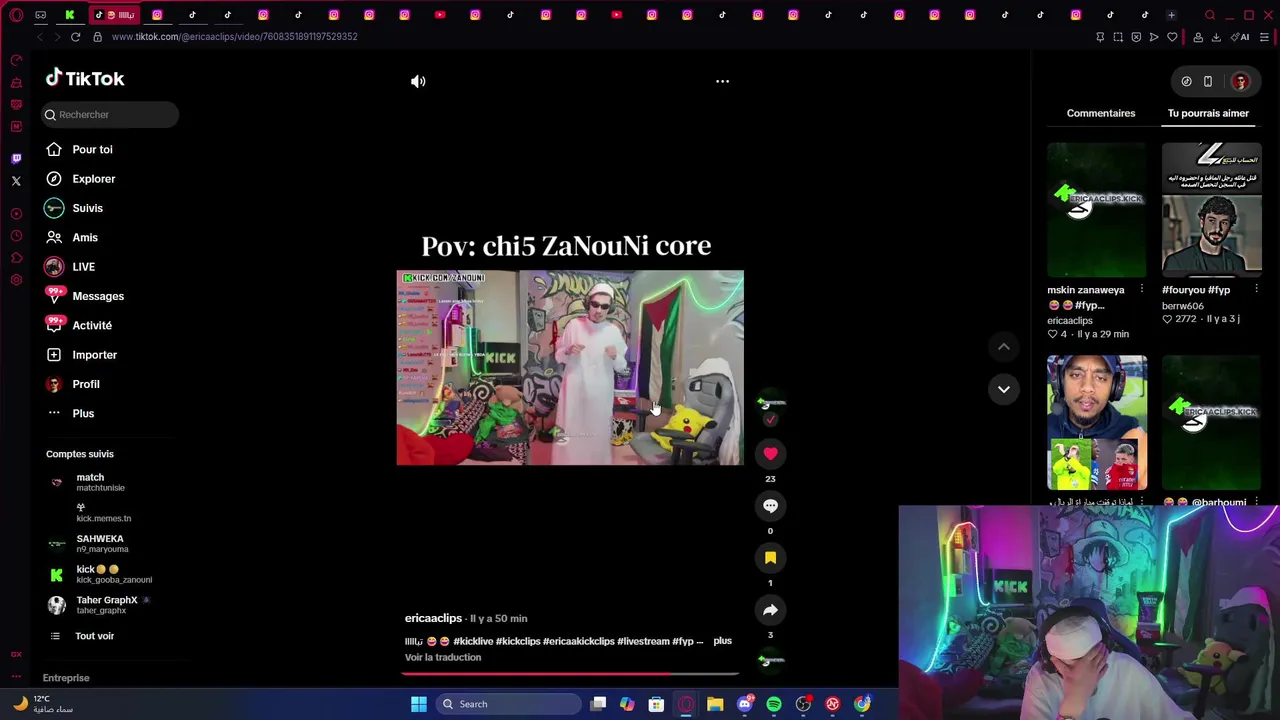1280x720 pixels.
Task: Click the Entreprise footer link
Action: [x=66, y=678]
